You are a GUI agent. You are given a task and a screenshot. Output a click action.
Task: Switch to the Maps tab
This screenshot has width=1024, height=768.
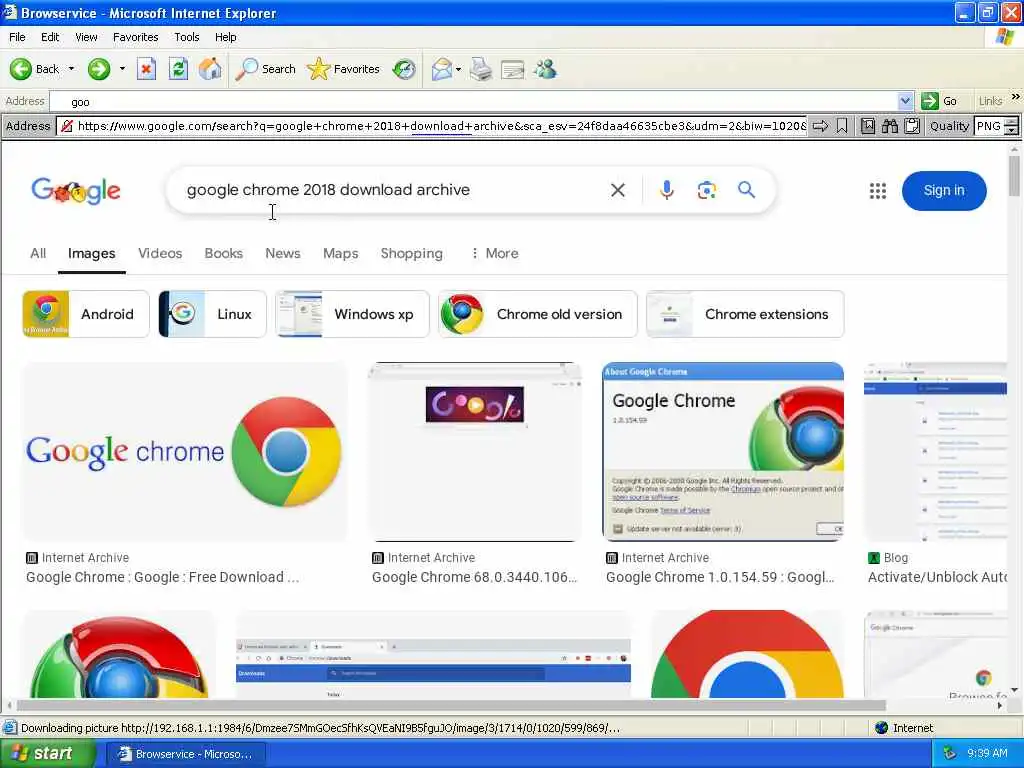[340, 253]
